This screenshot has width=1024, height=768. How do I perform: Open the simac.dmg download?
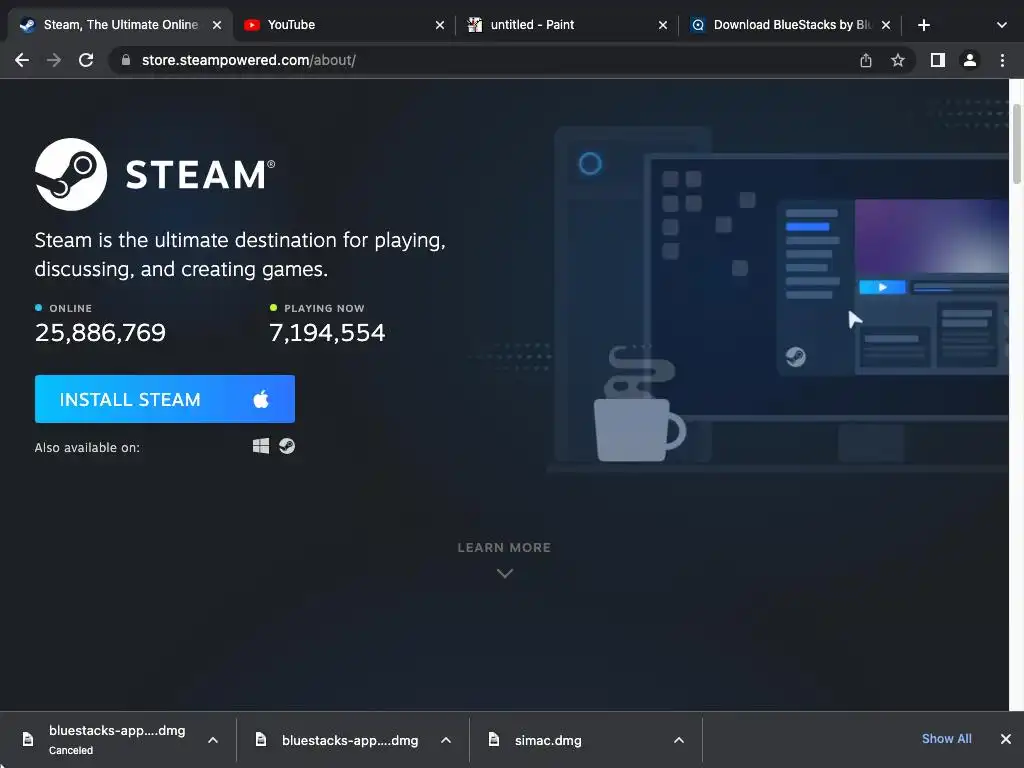pos(571,740)
